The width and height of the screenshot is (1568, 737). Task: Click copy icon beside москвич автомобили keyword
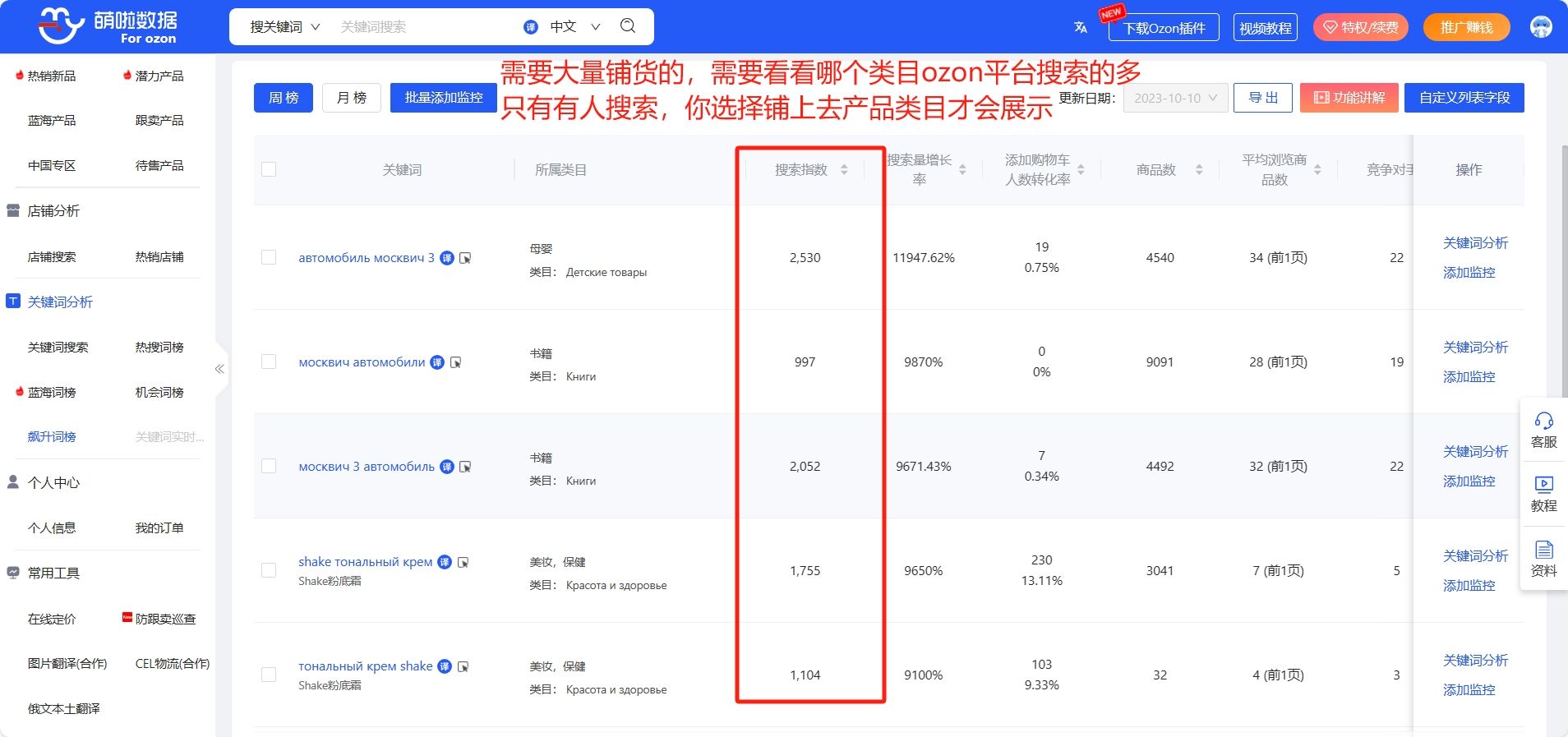pos(456,362)
